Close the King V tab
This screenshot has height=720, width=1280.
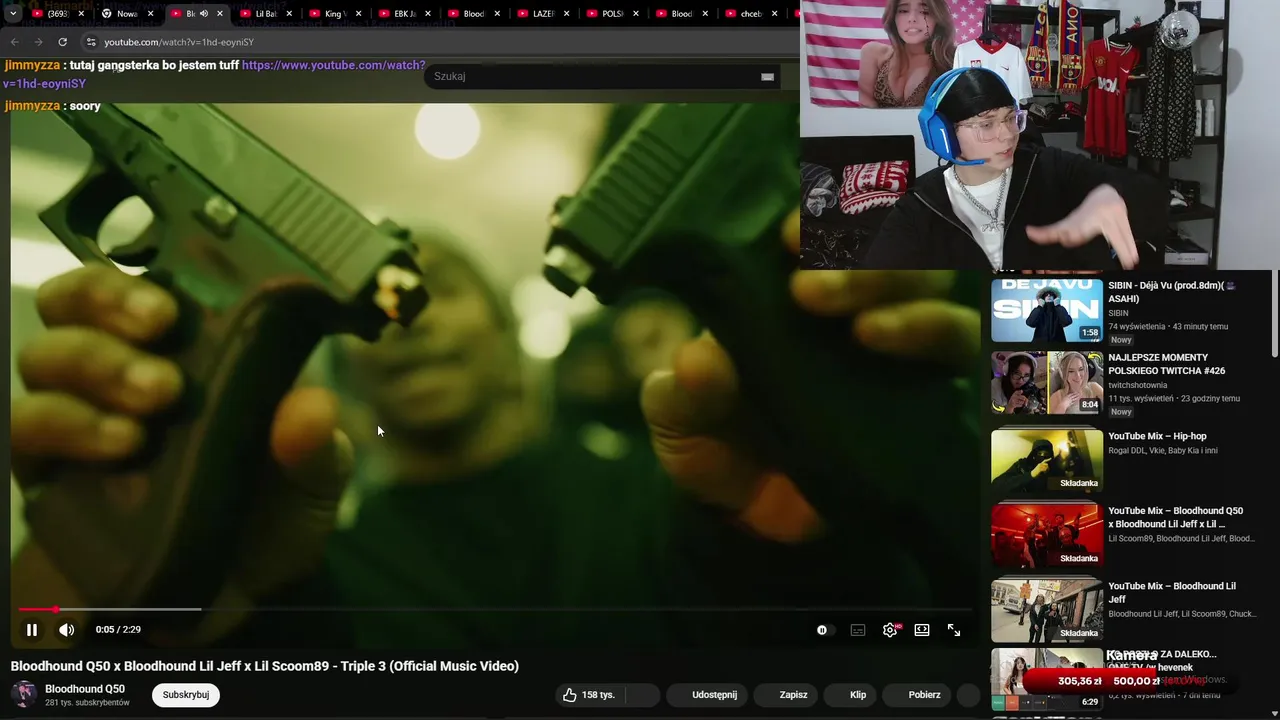[358, 14]
